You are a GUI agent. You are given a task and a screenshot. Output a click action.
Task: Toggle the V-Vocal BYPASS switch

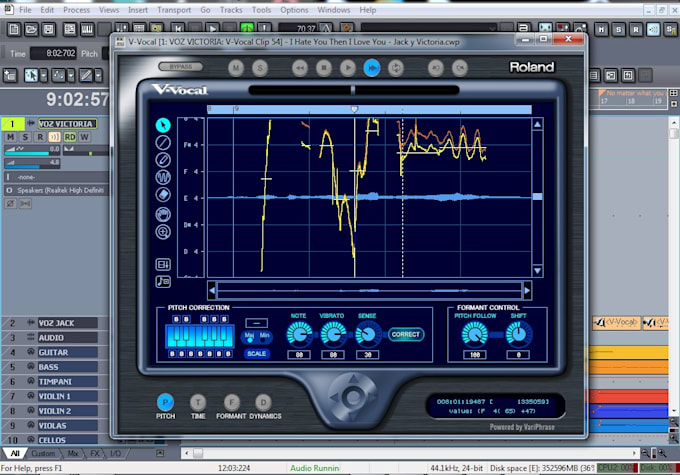point(180,67)
